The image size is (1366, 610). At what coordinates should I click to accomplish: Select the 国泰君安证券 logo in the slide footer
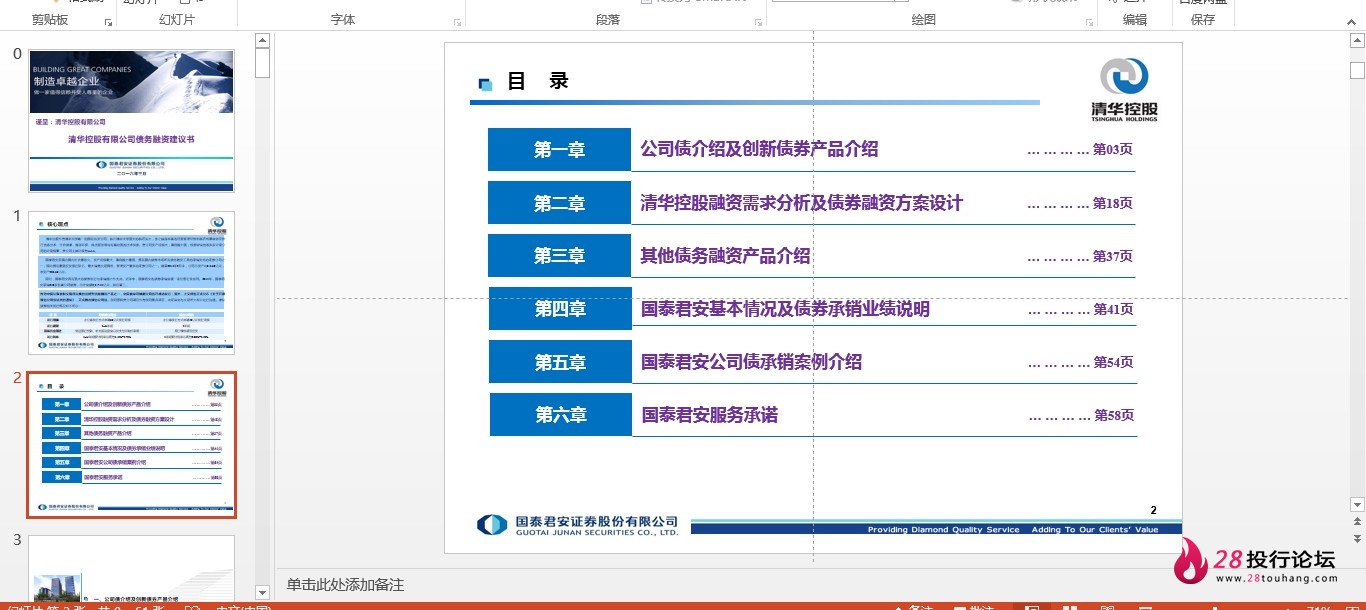click(x=578, y=525)
